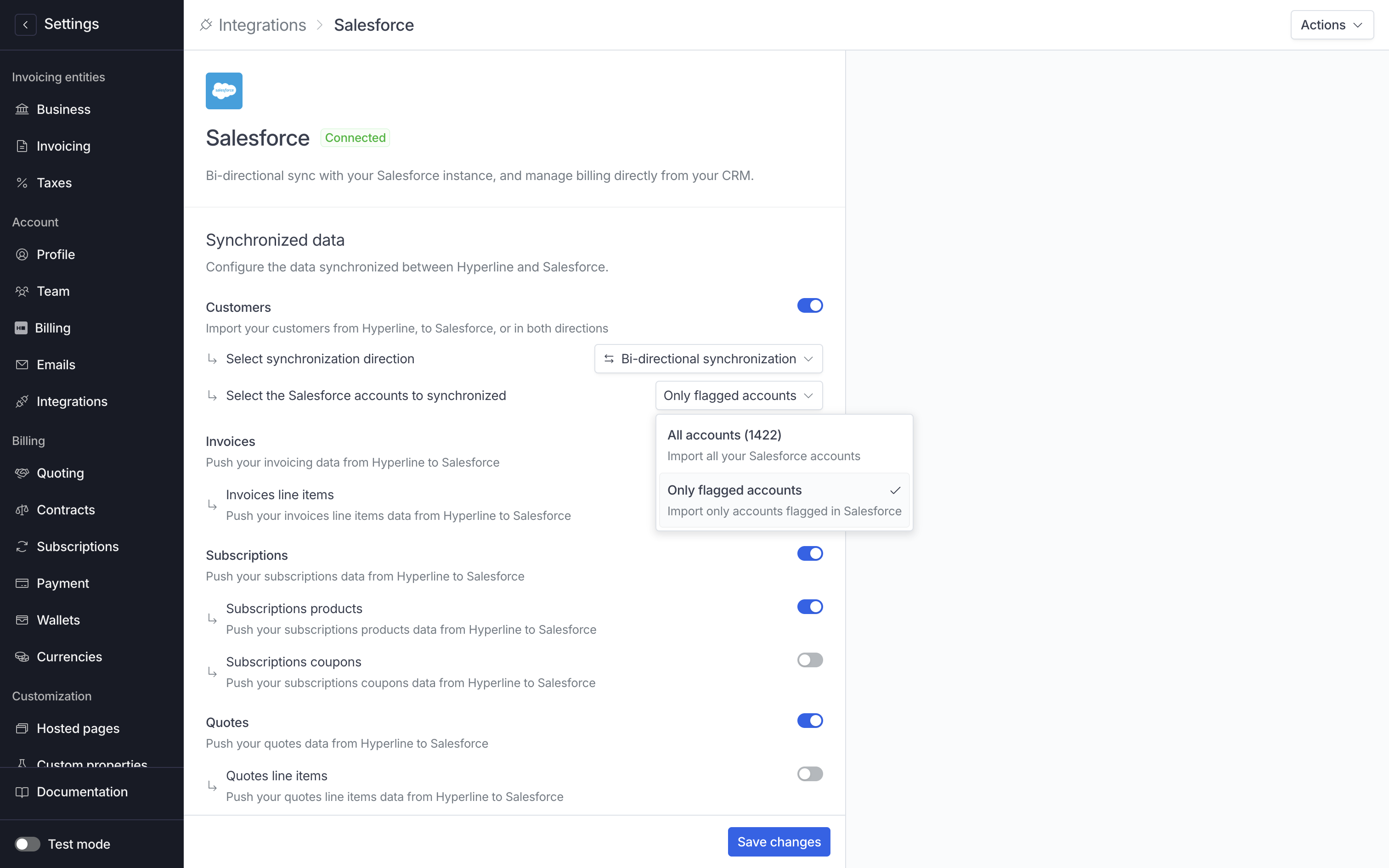Choose All accounts (1422) option
The height and width of the screenshot is (868, 1389).
pyautogui.click(x=784, y=445)
